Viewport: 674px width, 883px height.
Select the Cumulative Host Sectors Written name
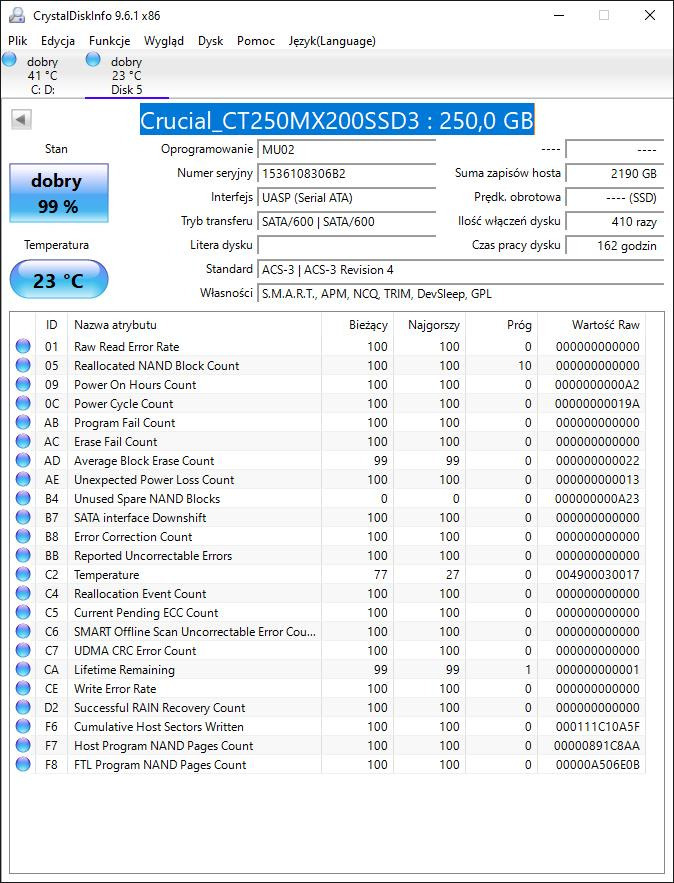click(x=159, y=727)
